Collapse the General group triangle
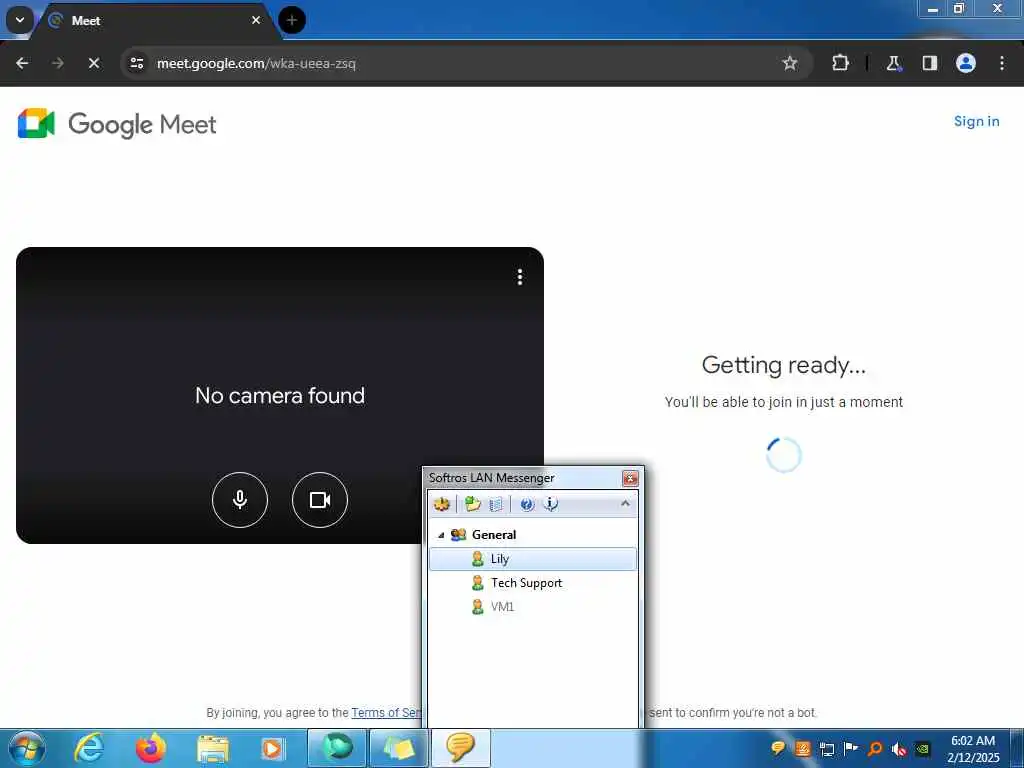This screenshot has width=1024, height=768. (441, 535)
